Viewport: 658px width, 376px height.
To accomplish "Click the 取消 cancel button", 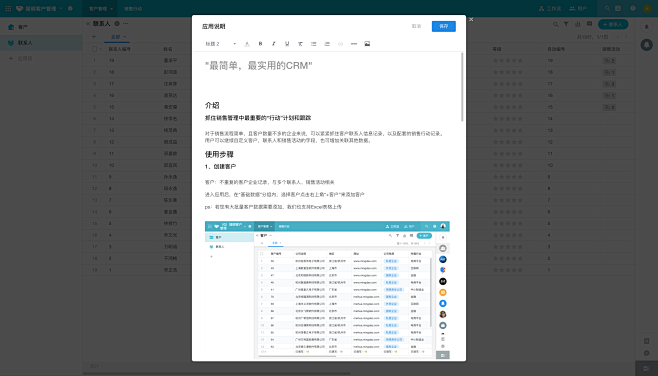I will (x=416, y=26).
